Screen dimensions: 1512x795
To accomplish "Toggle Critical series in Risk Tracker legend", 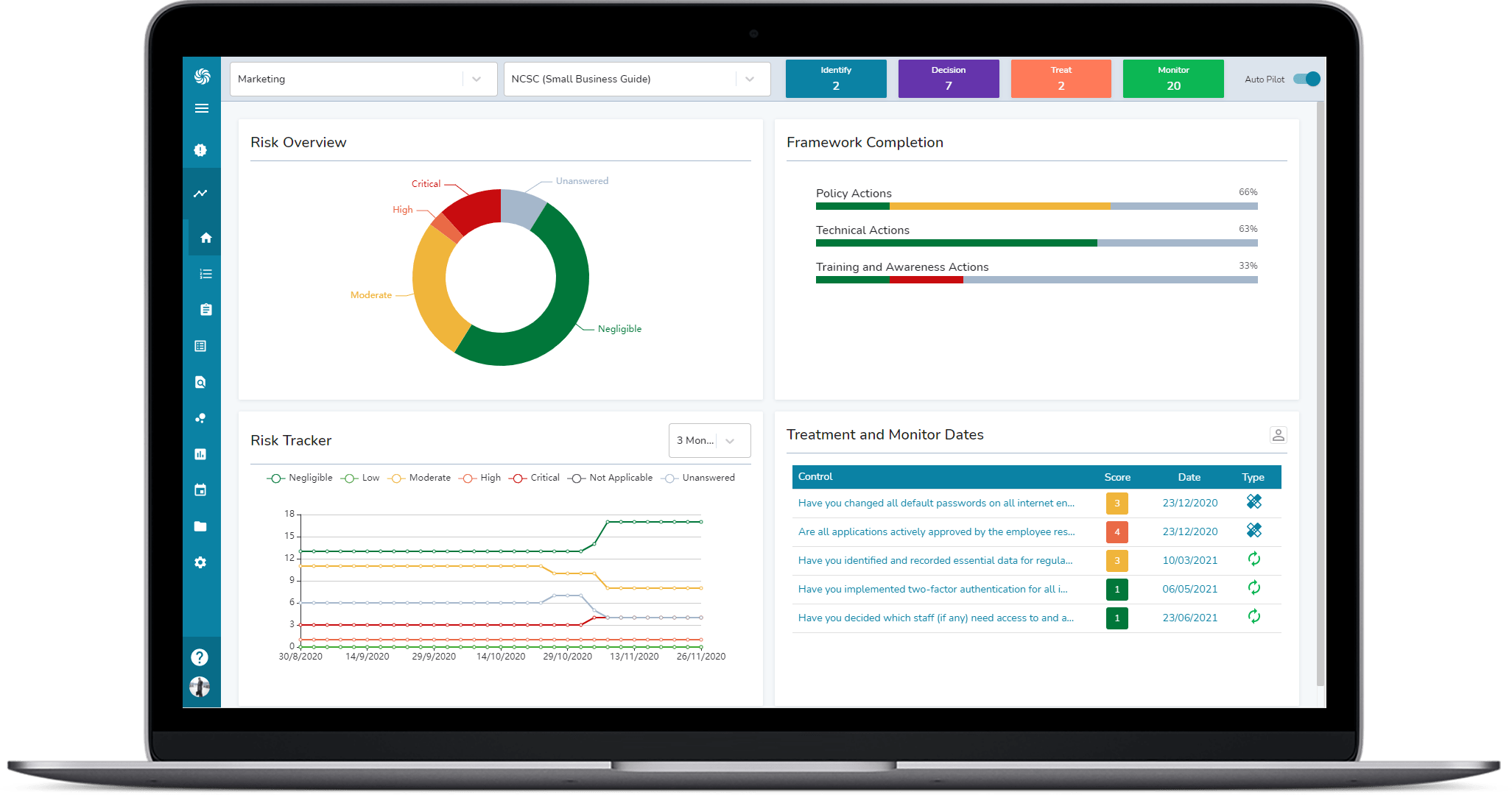I will click(x=534, y=478).
